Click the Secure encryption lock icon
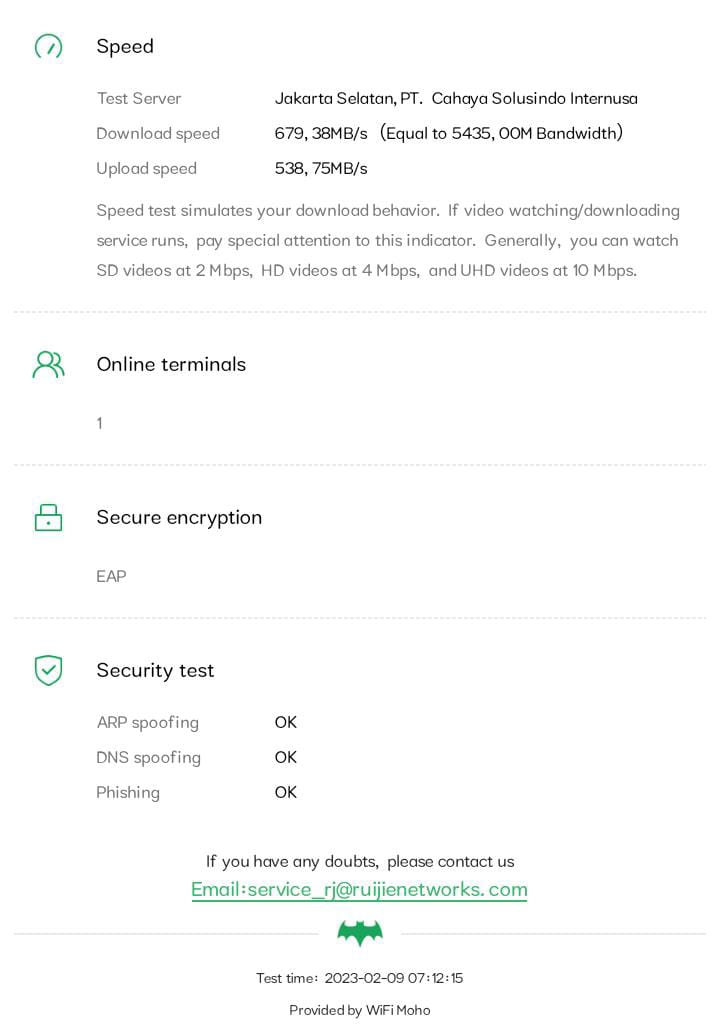 [48, 517]
